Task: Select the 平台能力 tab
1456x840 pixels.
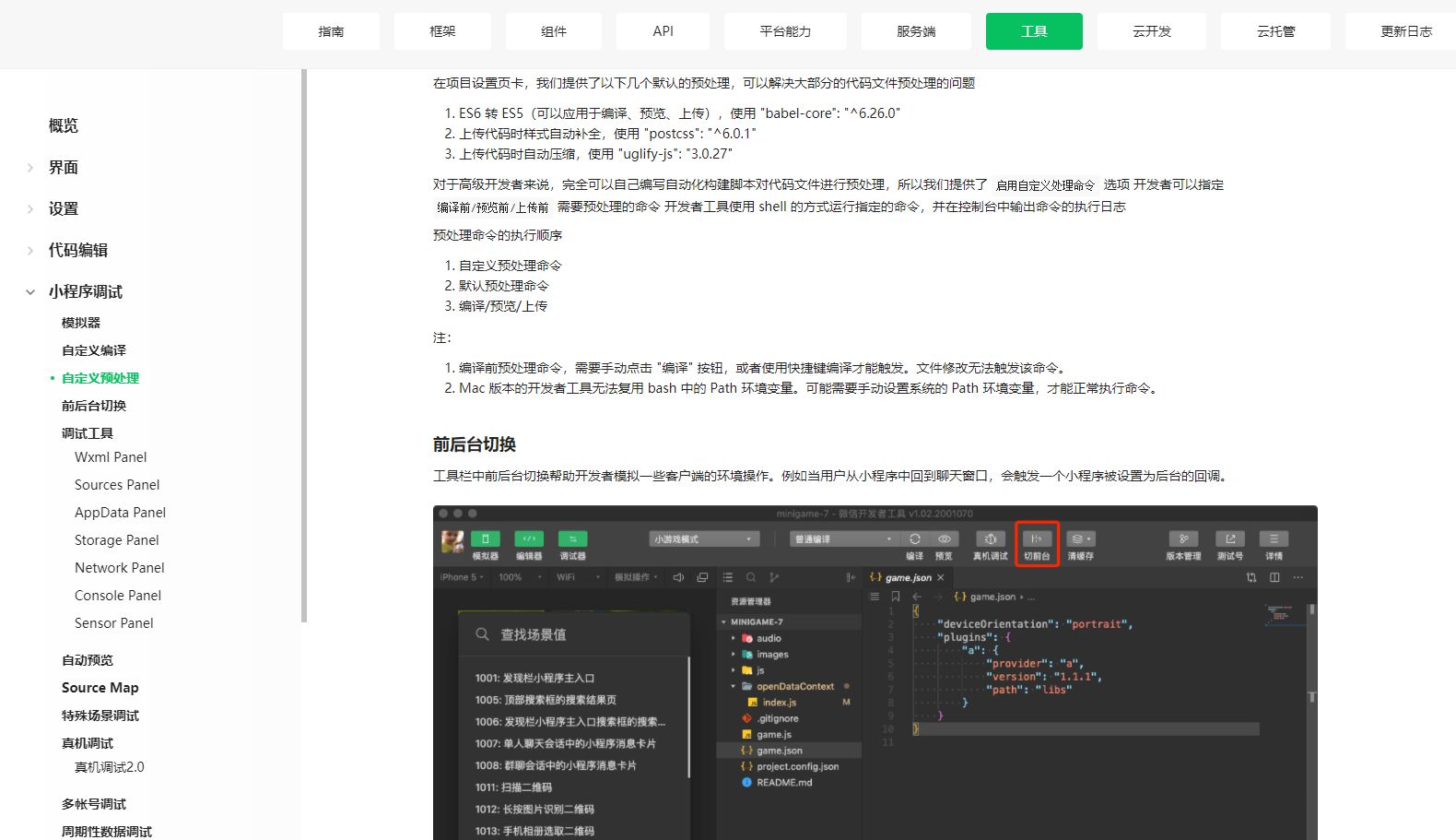Action: coord(785,31)
